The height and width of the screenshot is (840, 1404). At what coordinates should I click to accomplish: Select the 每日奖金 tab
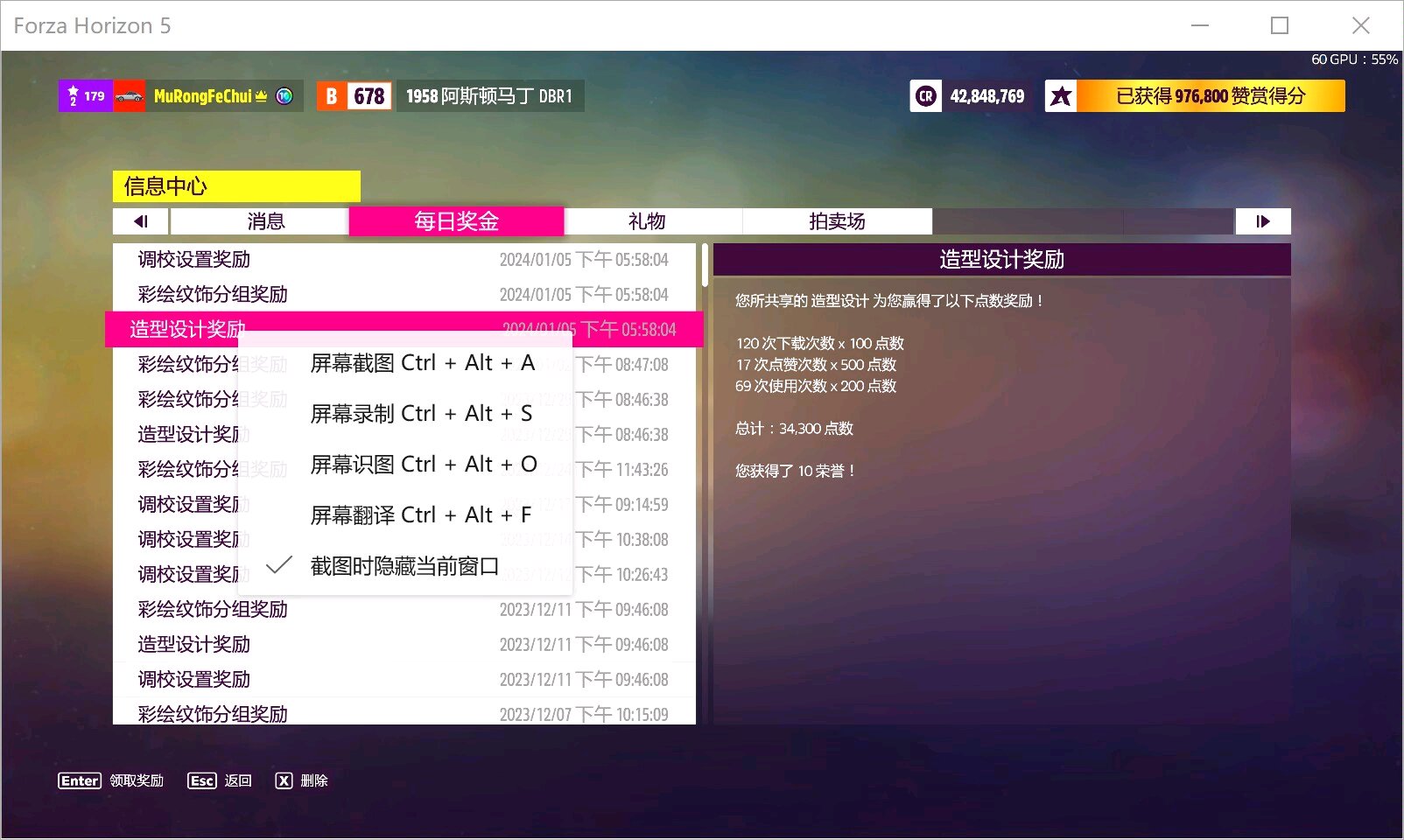[x=456, y=221]
